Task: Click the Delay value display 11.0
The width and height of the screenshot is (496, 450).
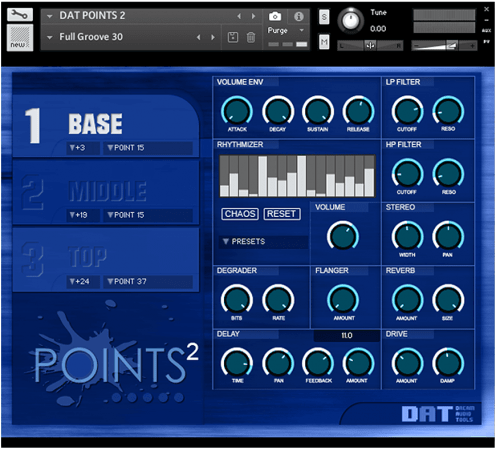Action: coord(347,336)
